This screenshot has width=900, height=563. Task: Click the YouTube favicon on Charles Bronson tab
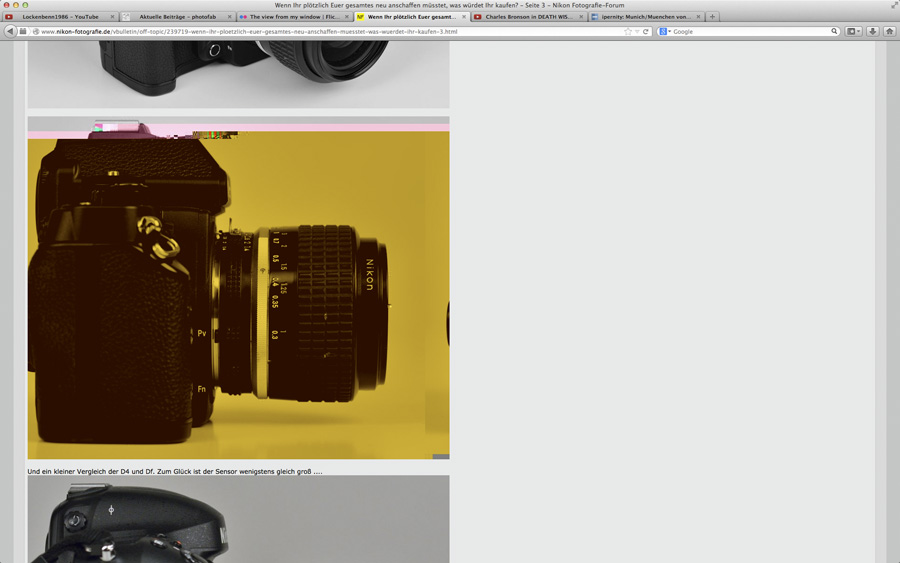[x=478, y=17]
